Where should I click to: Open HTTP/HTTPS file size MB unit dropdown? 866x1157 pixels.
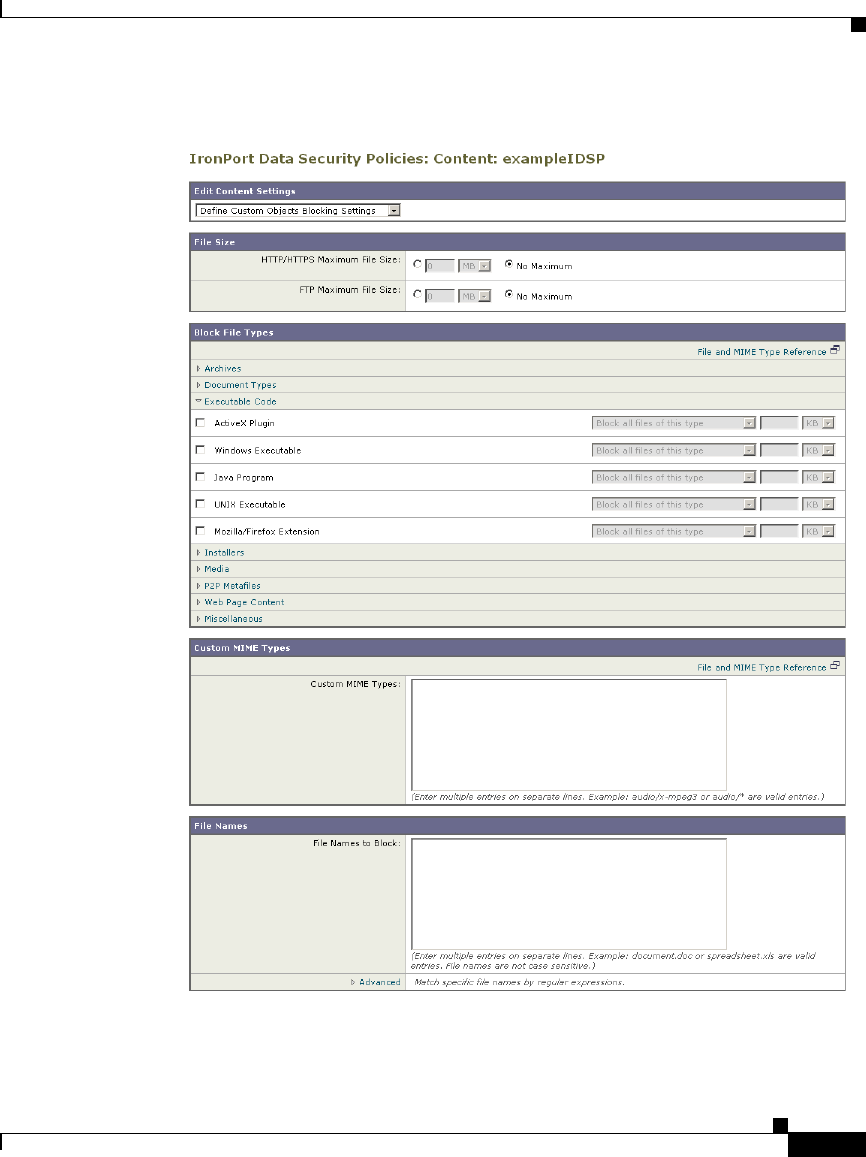point(474,266)
